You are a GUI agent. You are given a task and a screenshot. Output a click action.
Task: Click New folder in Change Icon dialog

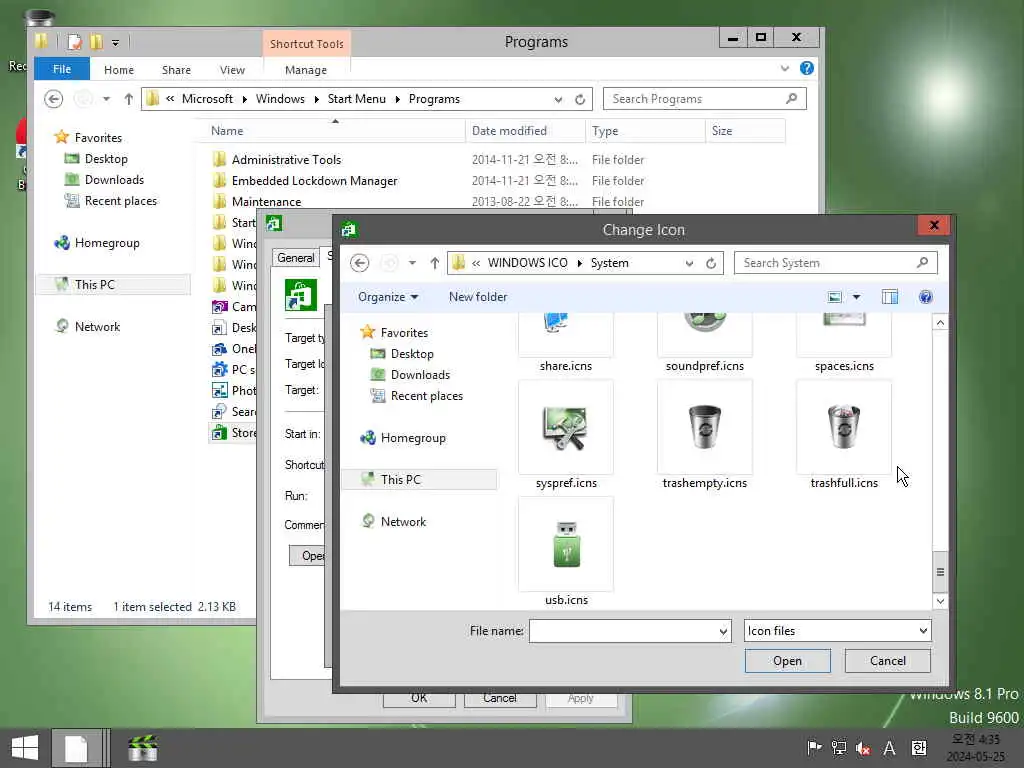(x=478, y=297)
